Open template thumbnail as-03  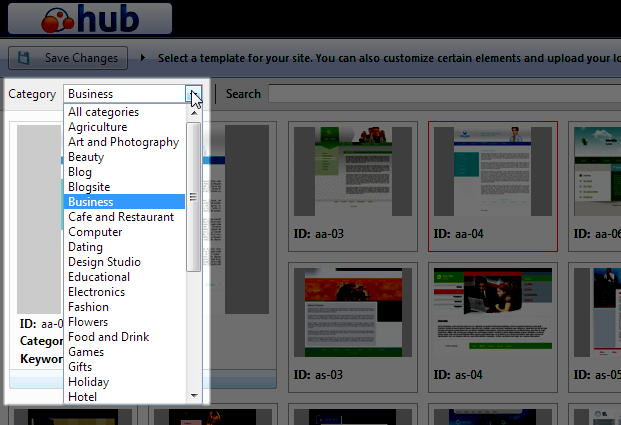(x=351, y=313)
